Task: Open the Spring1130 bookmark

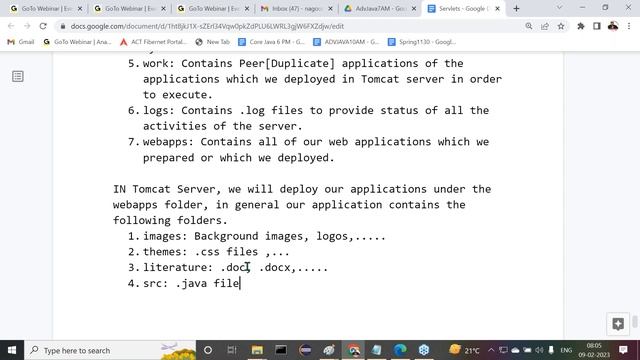Action: [x=422, y=42]
